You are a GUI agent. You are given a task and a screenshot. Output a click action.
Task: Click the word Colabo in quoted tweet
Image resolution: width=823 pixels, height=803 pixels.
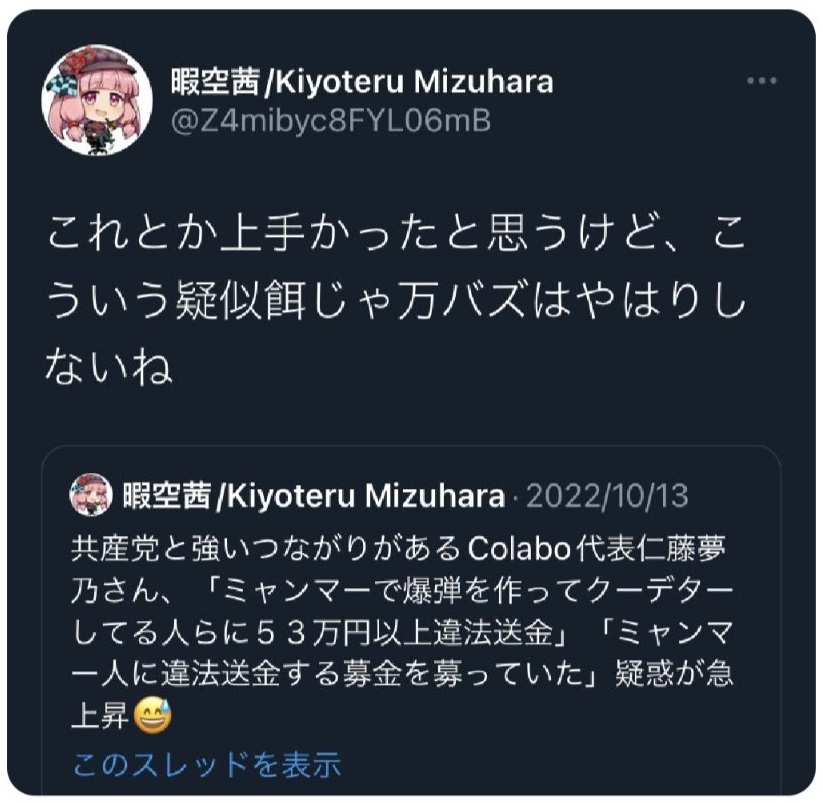point(519,549)
